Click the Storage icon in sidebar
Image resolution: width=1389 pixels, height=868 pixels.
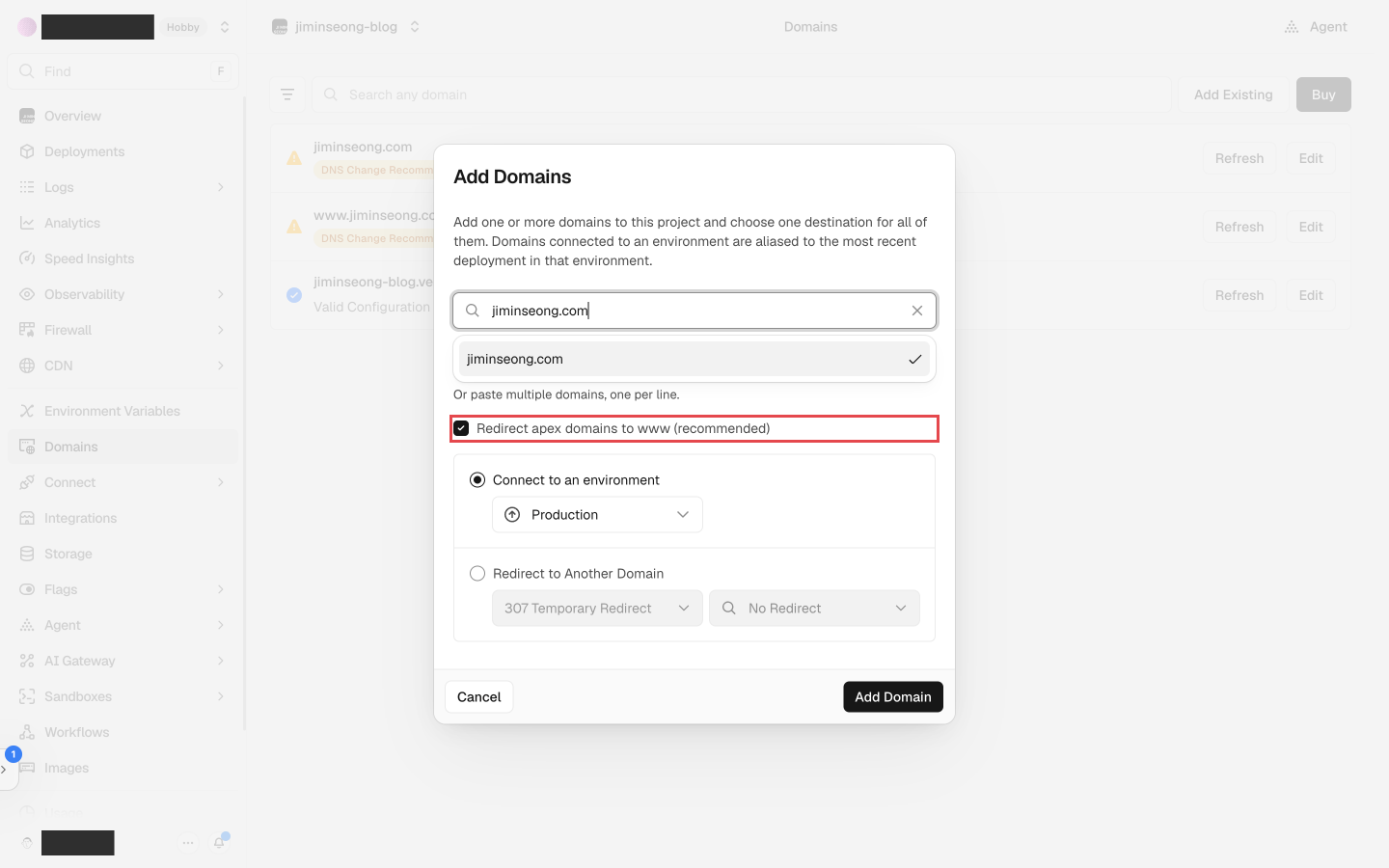click(x=27, y=554)
